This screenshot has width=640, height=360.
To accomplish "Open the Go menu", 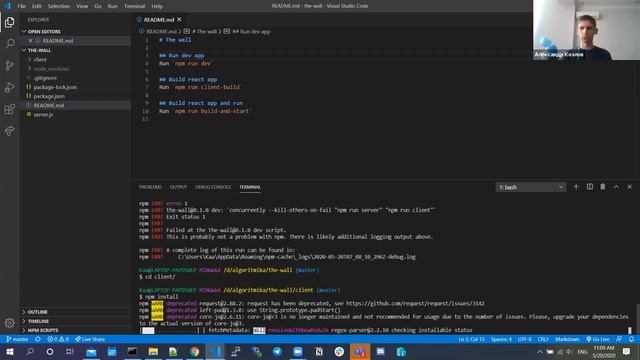I will pos(98,6).
